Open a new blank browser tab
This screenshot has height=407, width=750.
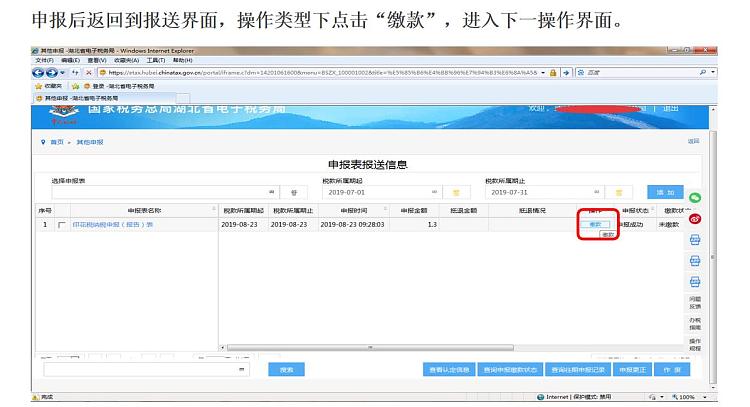[183, 98]
